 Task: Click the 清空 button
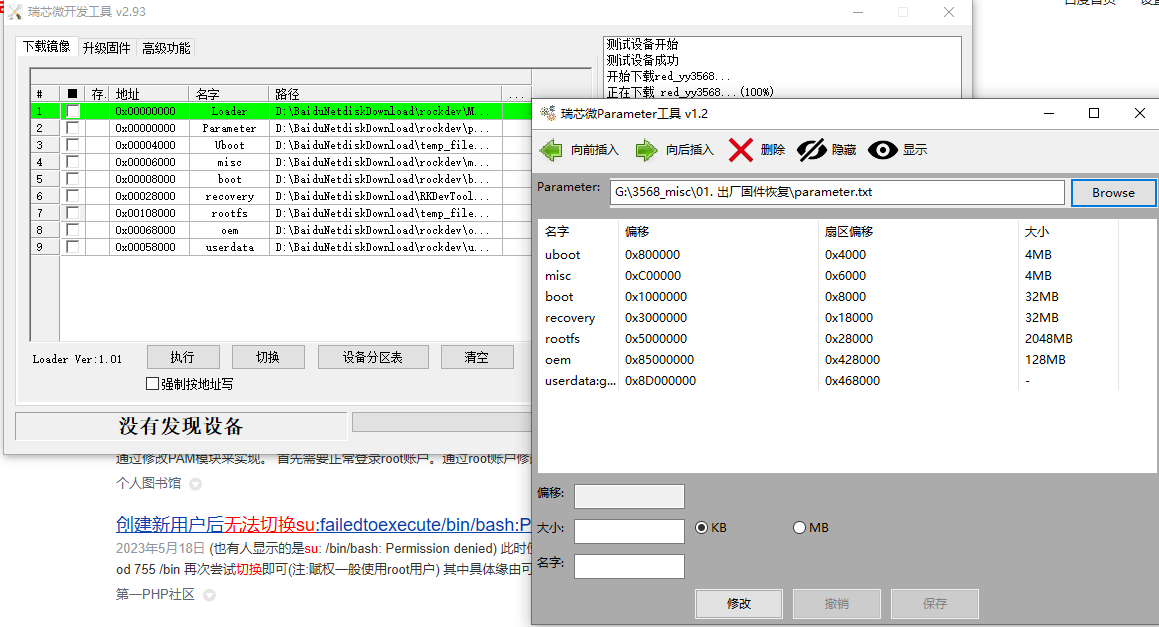click(477, 357)
